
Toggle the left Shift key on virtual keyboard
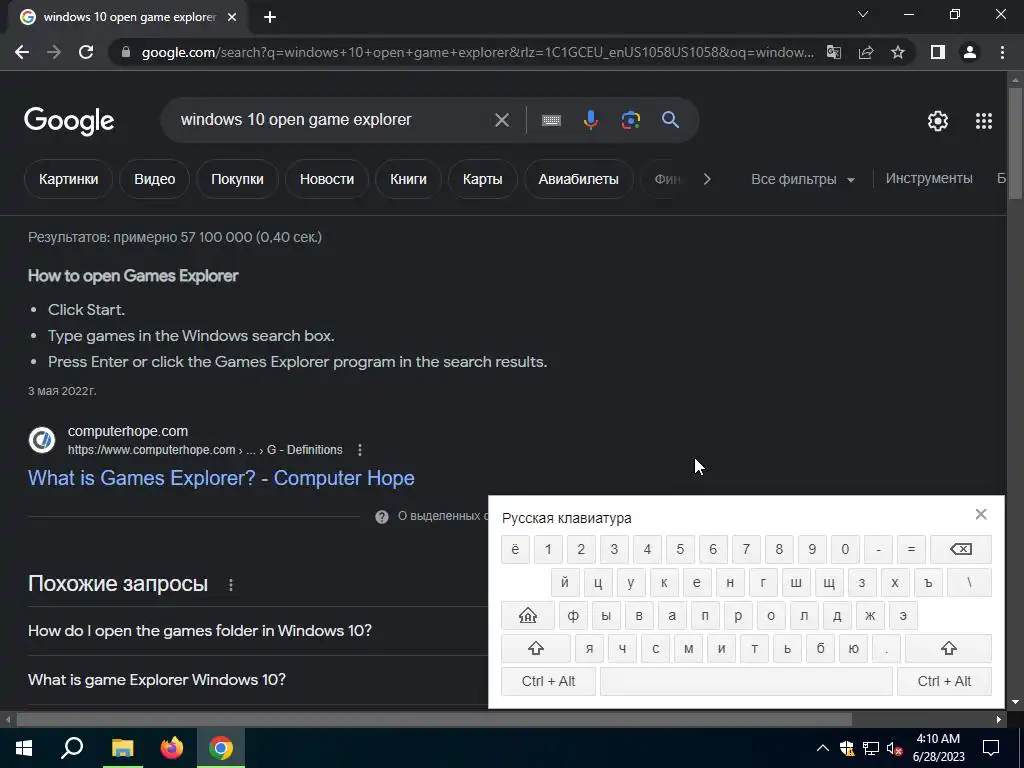536,648
